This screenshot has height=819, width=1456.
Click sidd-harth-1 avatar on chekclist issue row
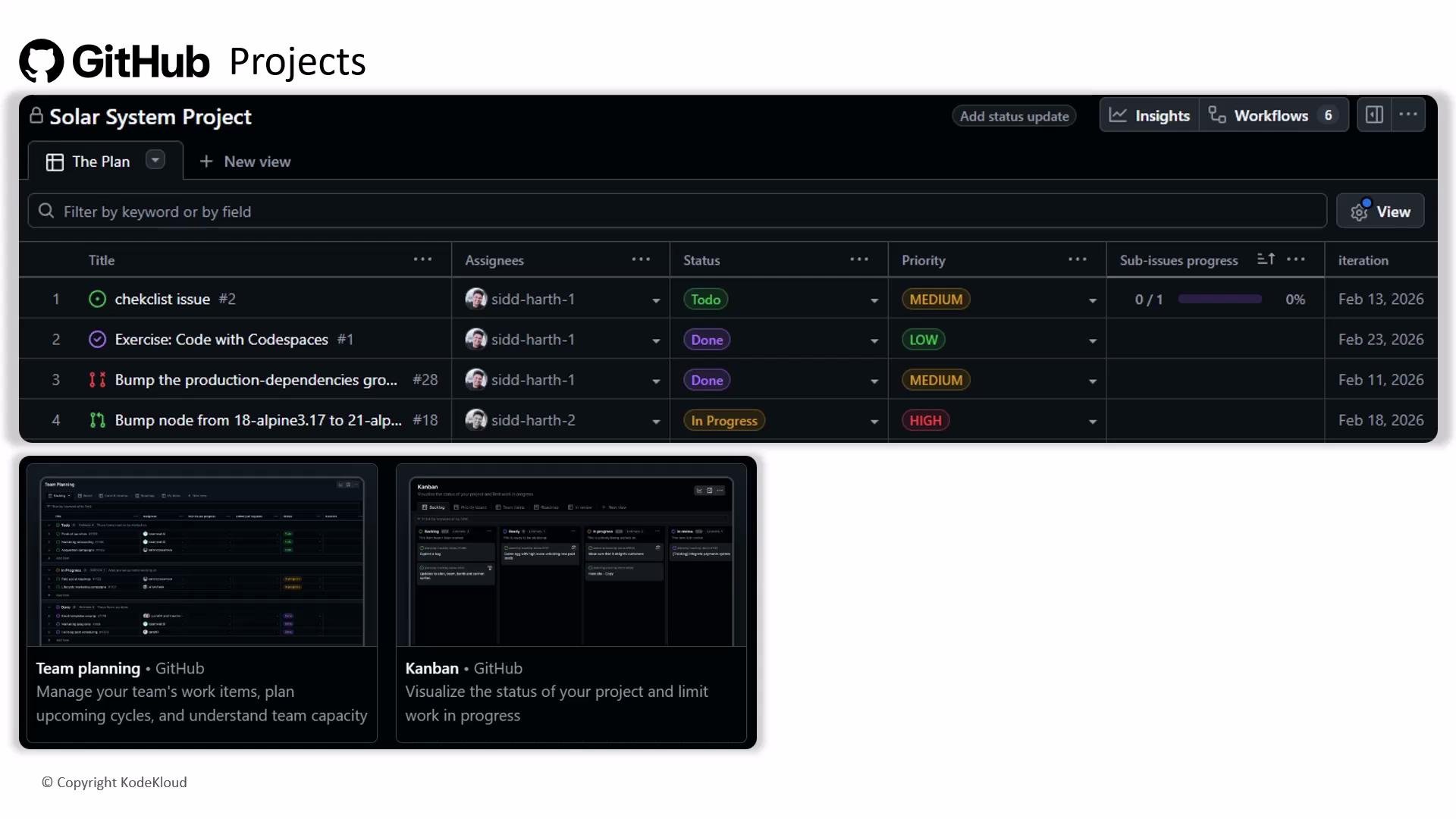(476, 298)
